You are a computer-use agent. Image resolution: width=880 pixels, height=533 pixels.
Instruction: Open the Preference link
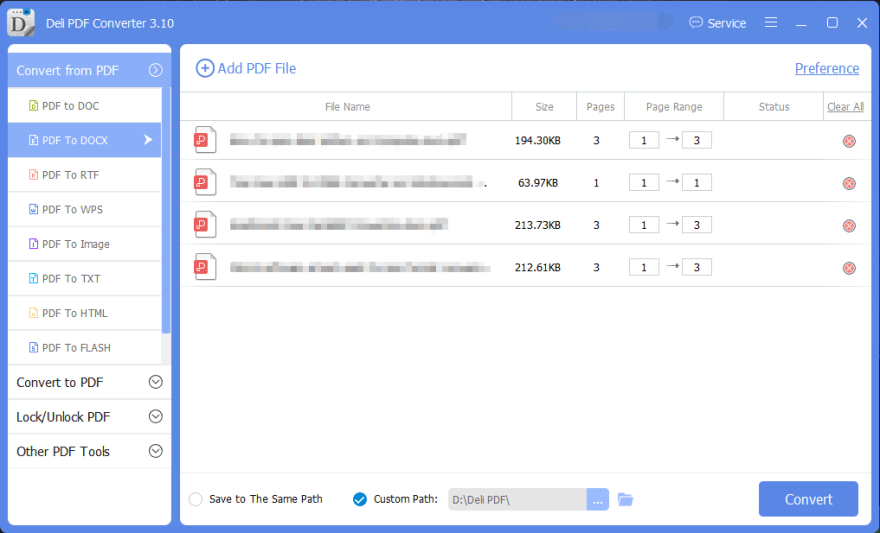pyautogui.click(x=826, y=68)
